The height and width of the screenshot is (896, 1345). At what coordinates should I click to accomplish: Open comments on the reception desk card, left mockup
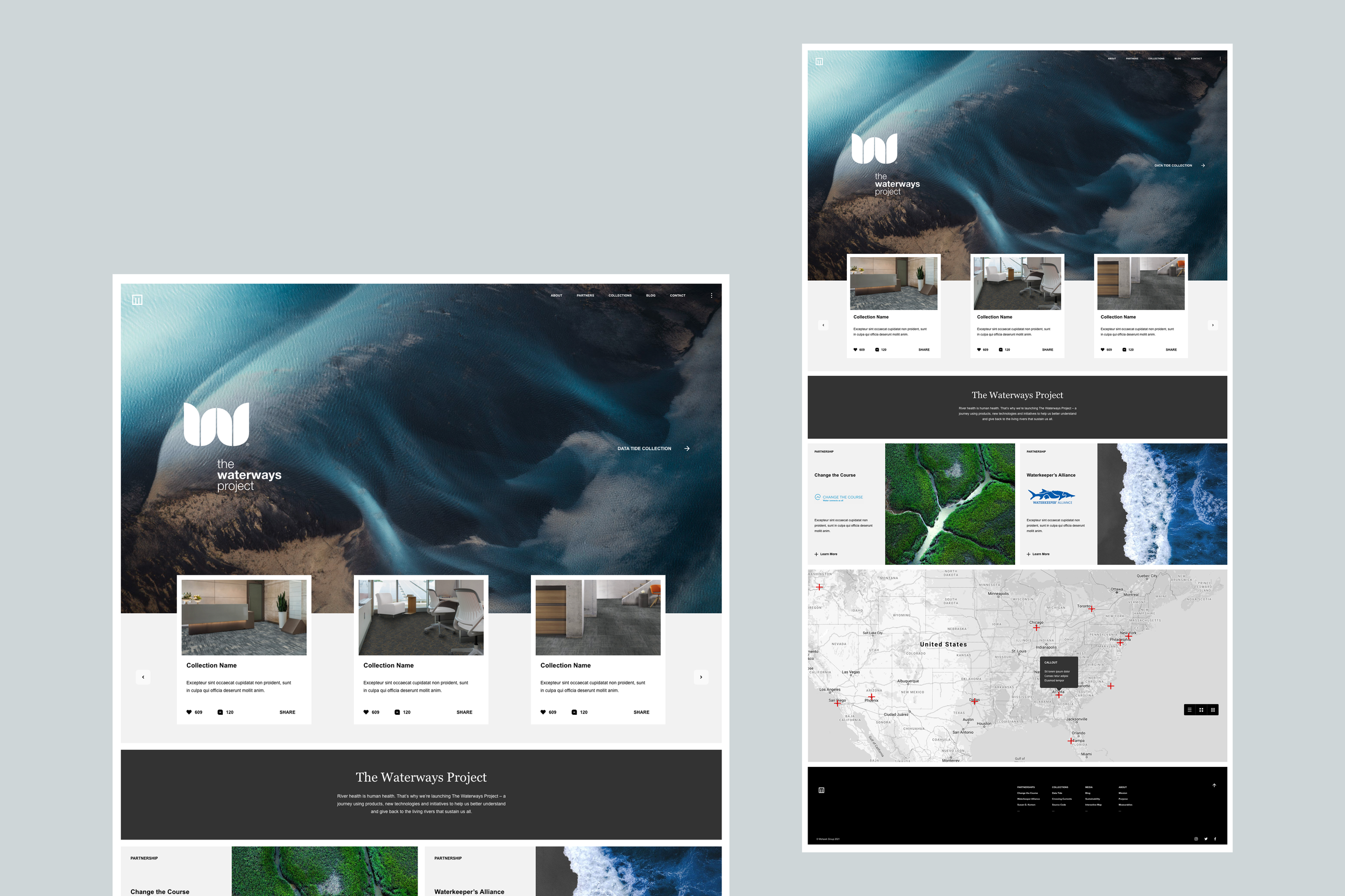tap(220, 712)
